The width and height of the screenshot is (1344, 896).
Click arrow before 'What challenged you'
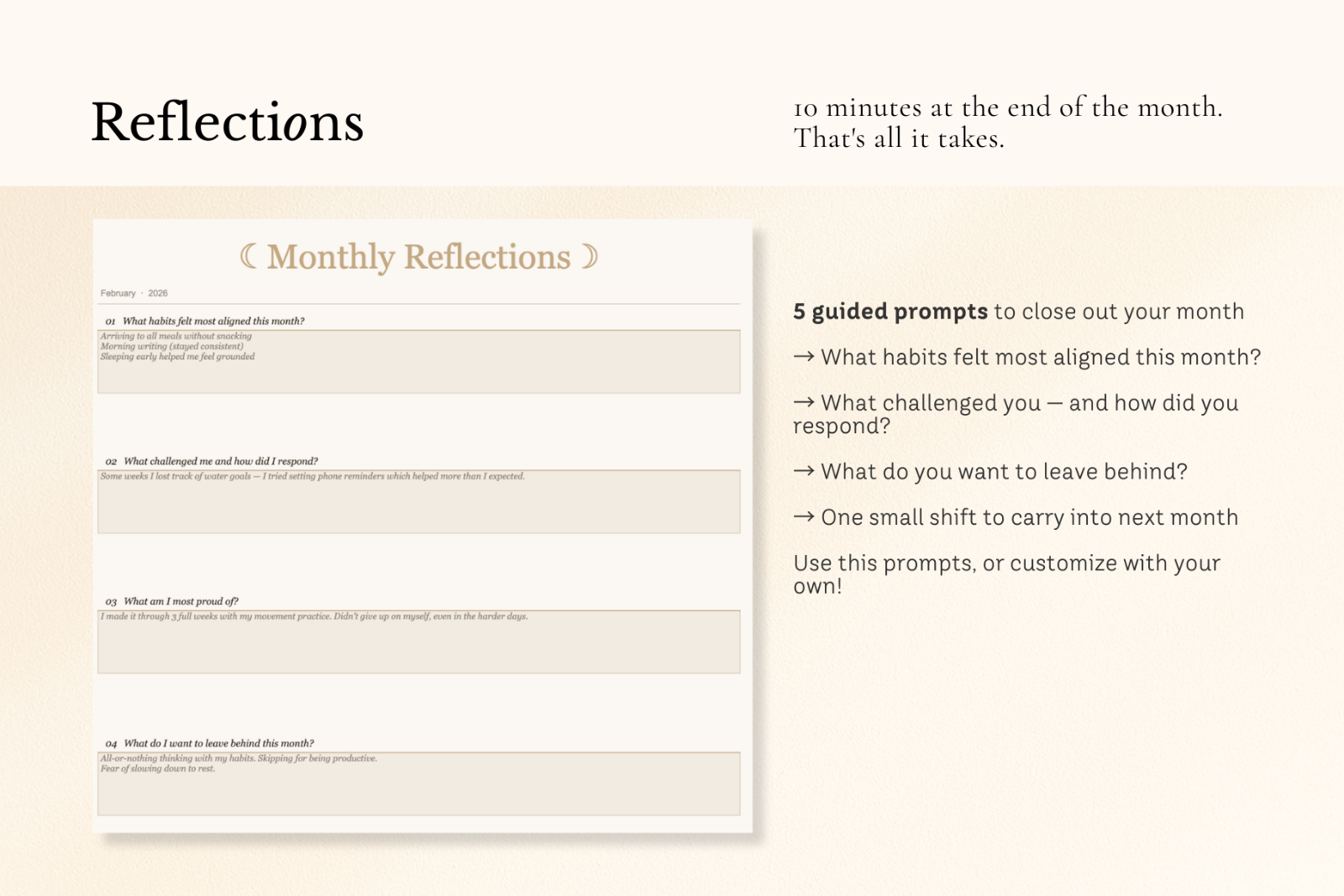point(804,403)
